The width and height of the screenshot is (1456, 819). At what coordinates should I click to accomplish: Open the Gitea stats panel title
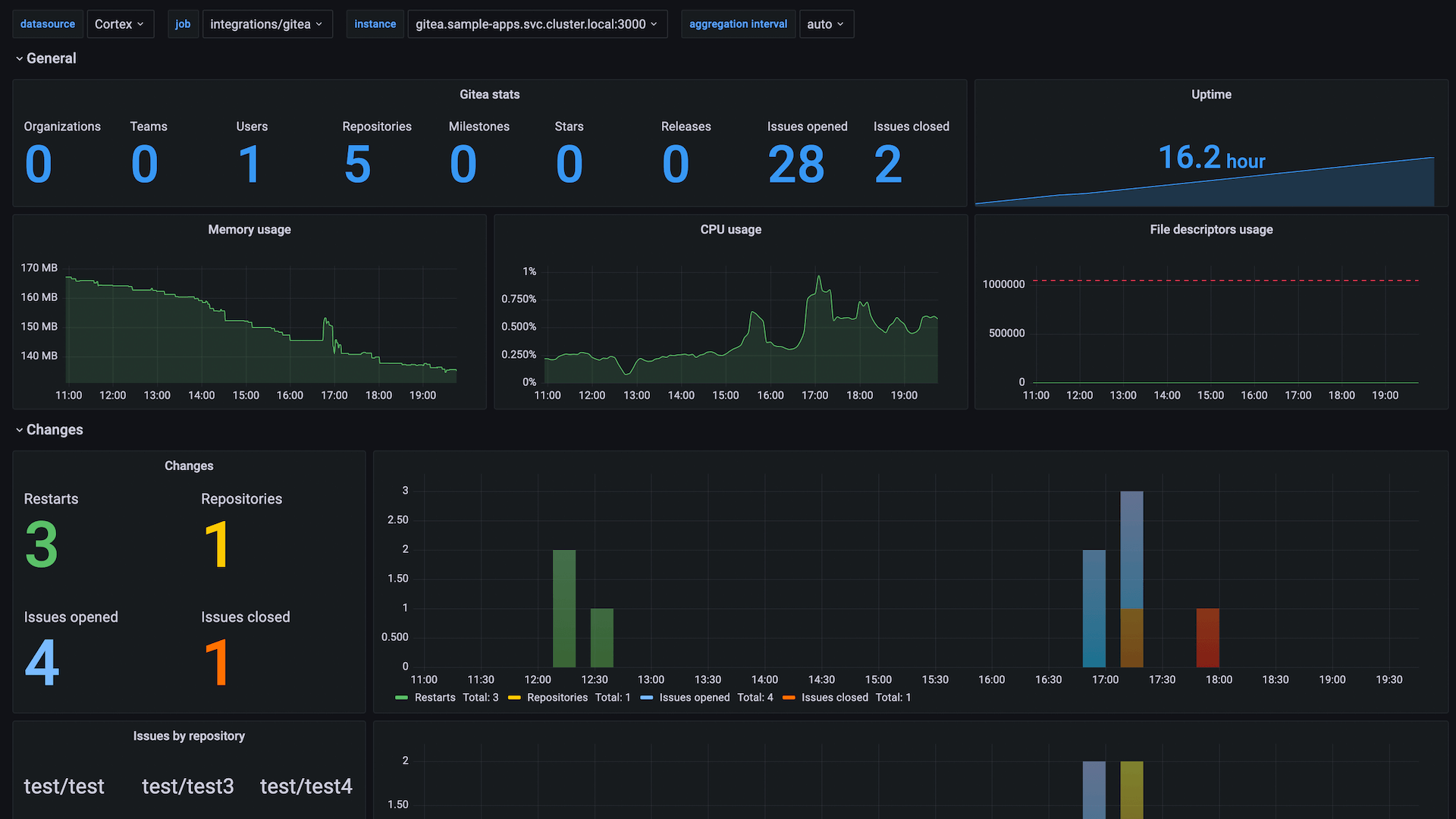(x=489, y=94)
